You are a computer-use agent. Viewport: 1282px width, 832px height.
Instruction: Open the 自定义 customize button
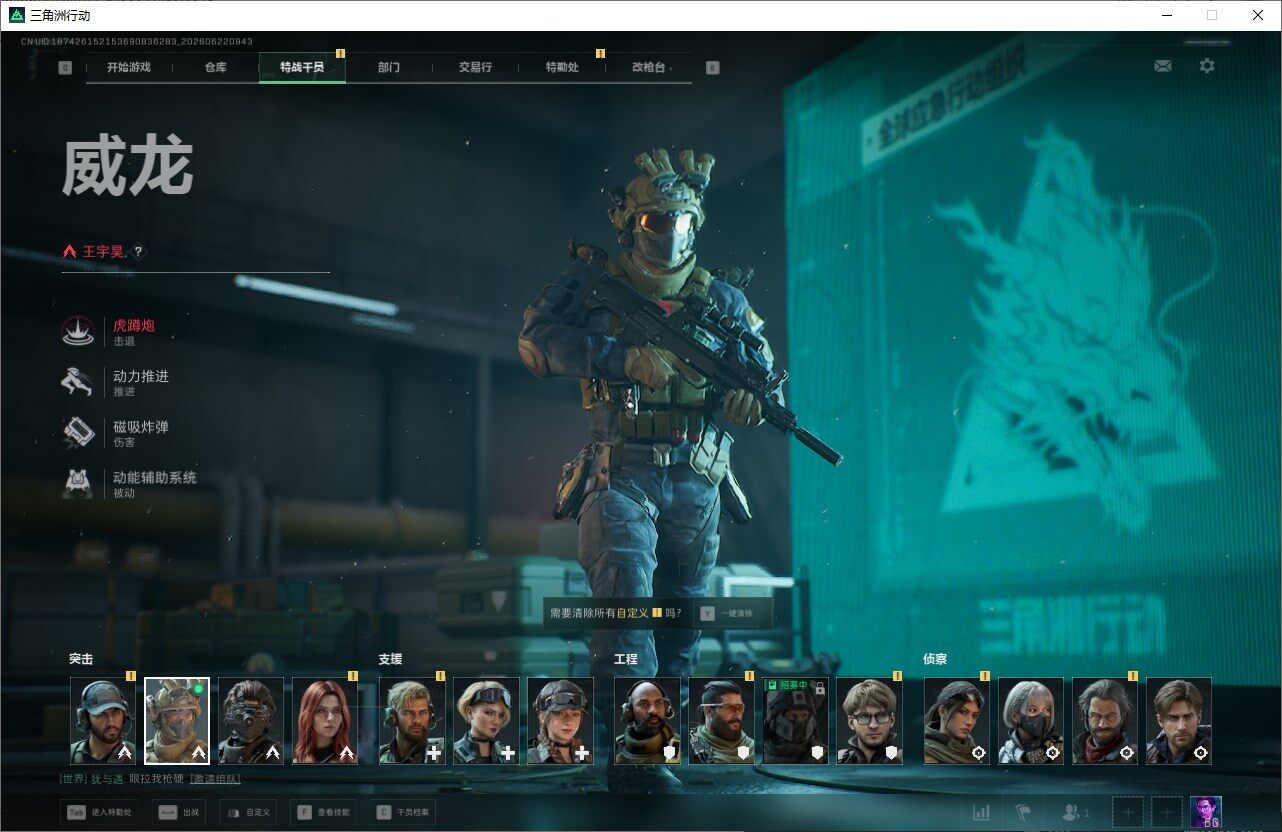(x=246, y=813)
